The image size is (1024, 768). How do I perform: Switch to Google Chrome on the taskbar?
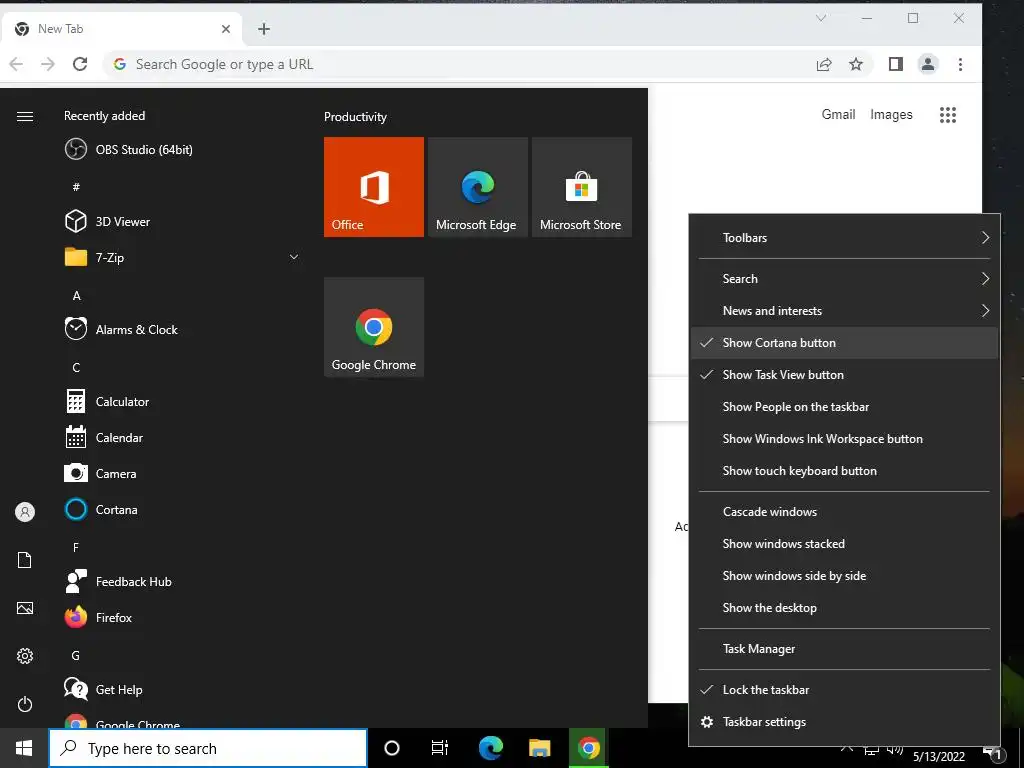click(x=588, y=748)
